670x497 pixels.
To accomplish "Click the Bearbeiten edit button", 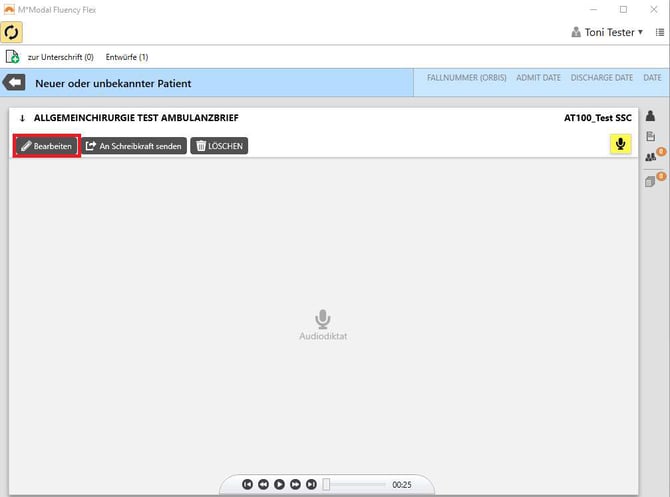I will coord(46,146).
